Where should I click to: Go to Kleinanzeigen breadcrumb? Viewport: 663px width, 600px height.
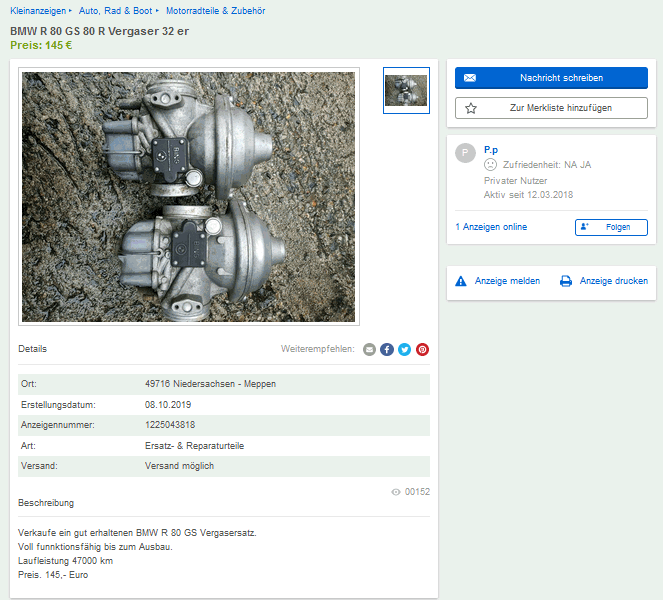[x=38, y=11]
